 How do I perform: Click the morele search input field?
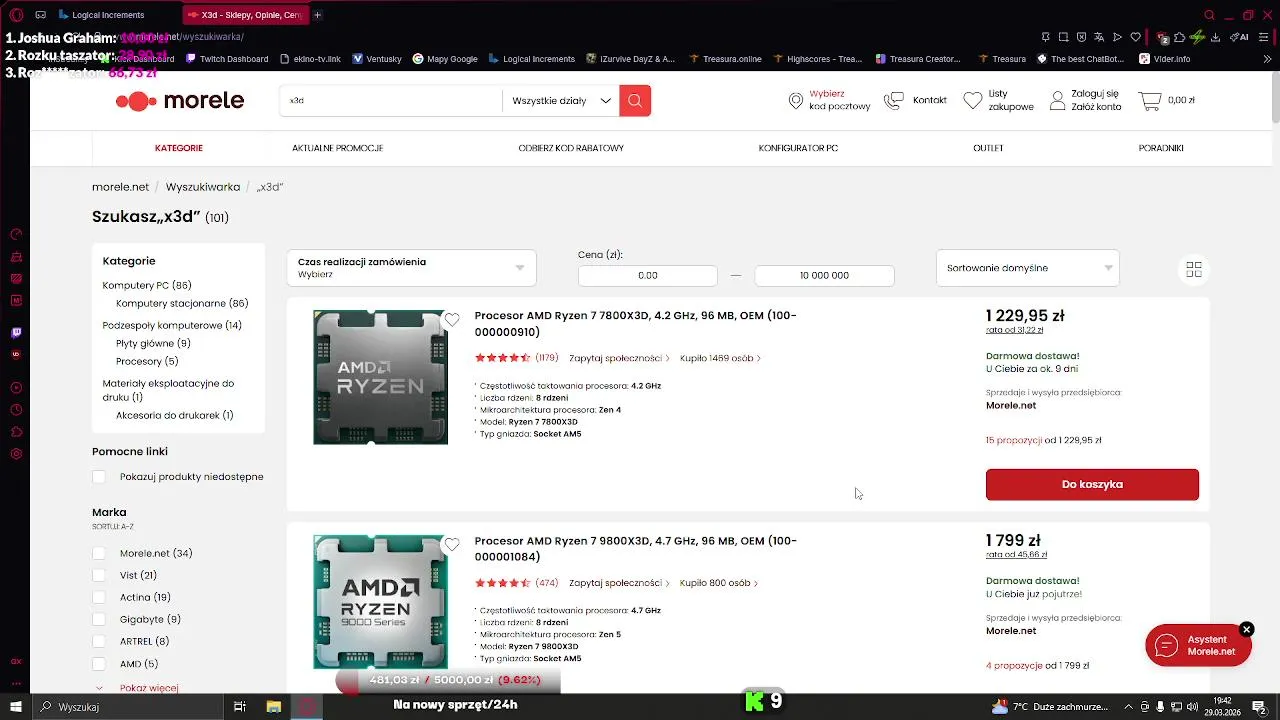391,101
